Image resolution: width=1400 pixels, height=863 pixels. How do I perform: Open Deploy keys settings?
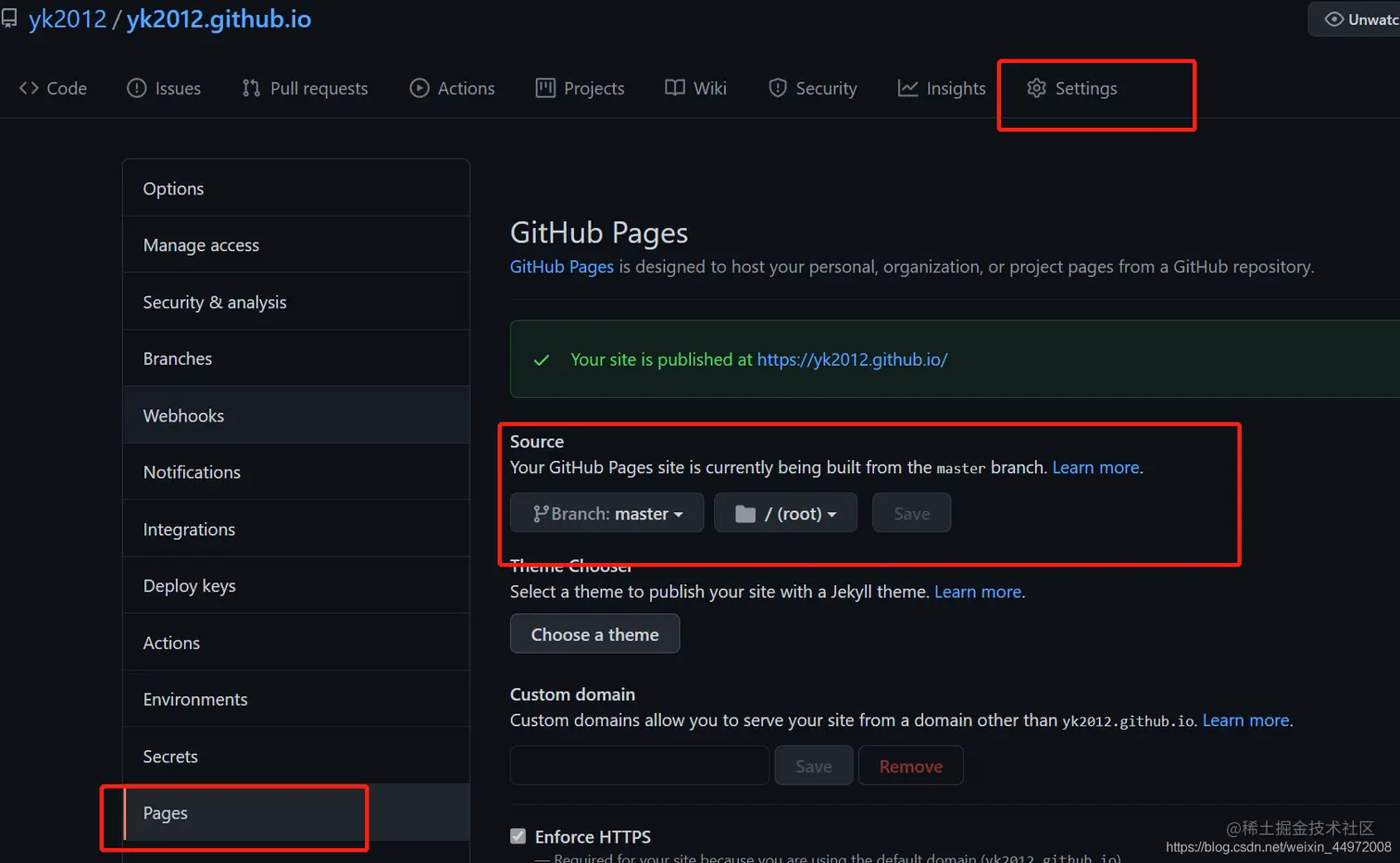(x=296, y=585)
